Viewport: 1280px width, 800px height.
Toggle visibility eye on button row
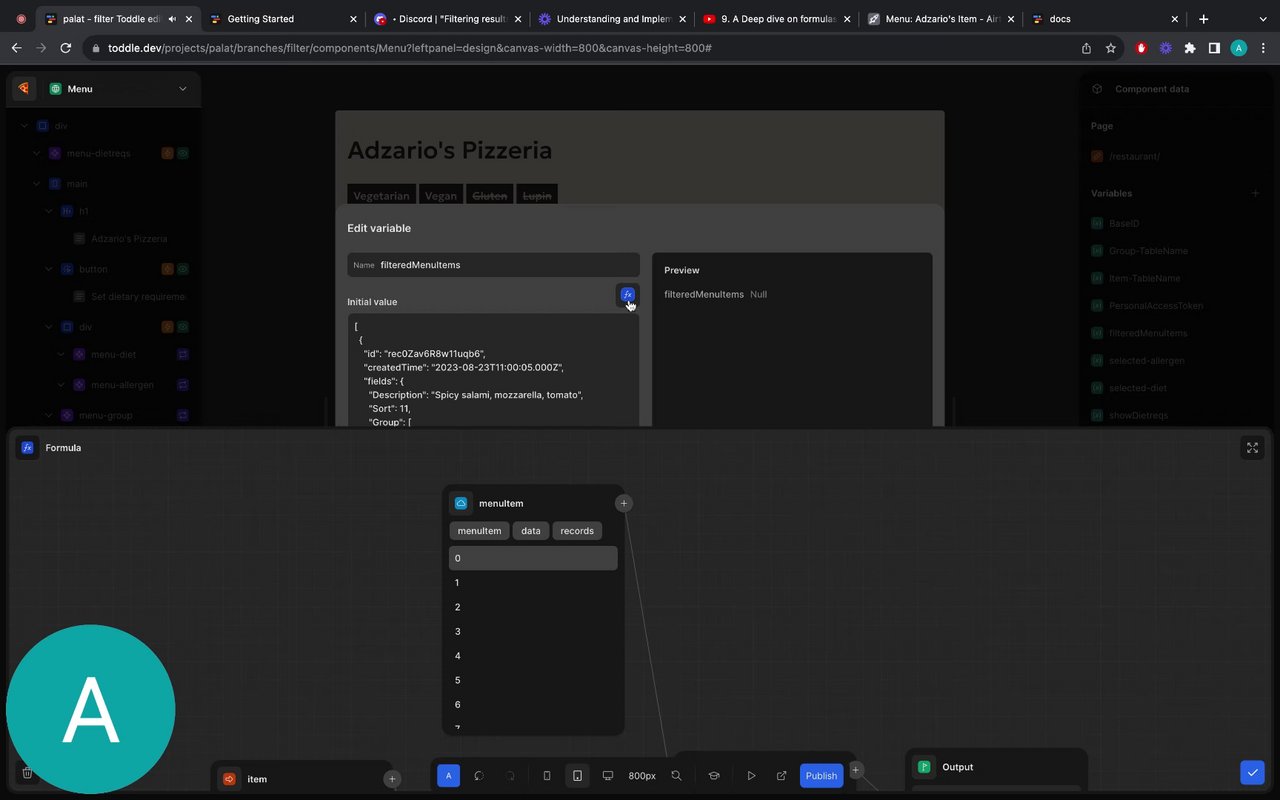pos(183,269)
